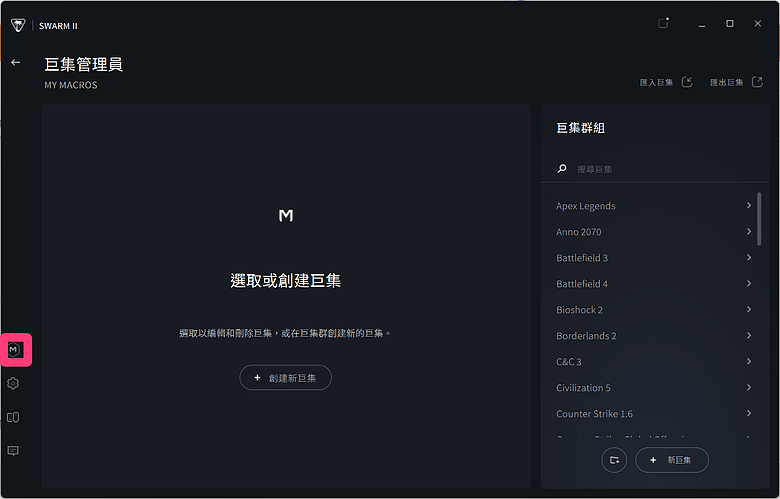Select Civilization 5 in the list
This screenshot has height=499, width=780.
pyautogui.click(x=583, y=388)
